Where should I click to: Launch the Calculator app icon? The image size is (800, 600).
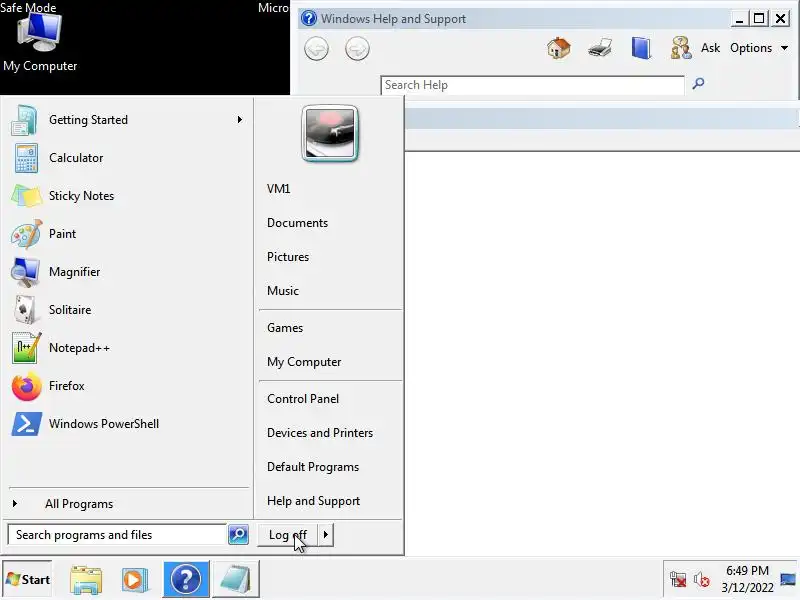tap(26, 158)
